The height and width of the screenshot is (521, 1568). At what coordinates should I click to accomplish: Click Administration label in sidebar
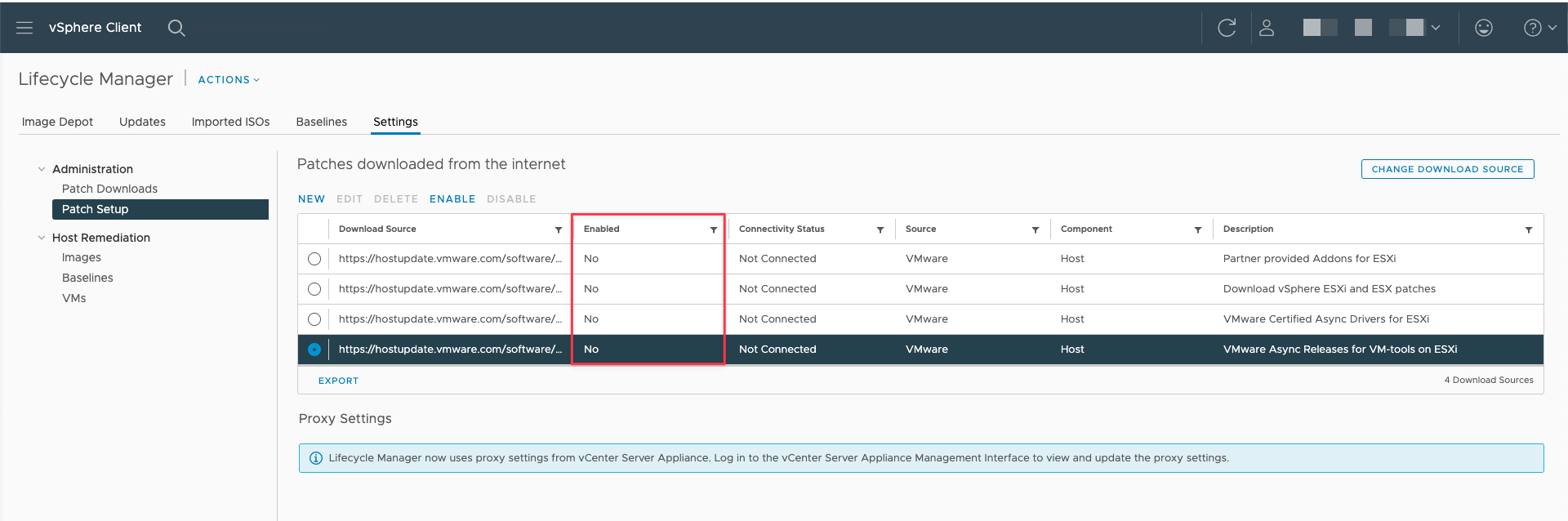pos(92,169)
